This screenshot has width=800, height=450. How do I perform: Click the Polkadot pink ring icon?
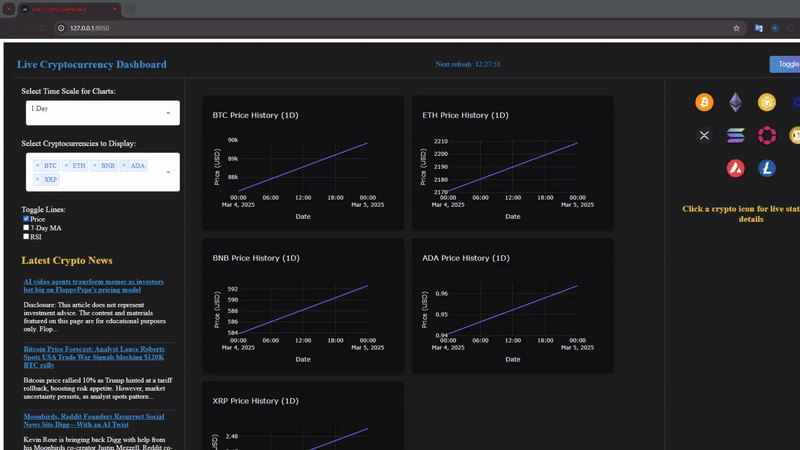pos(767,135)
